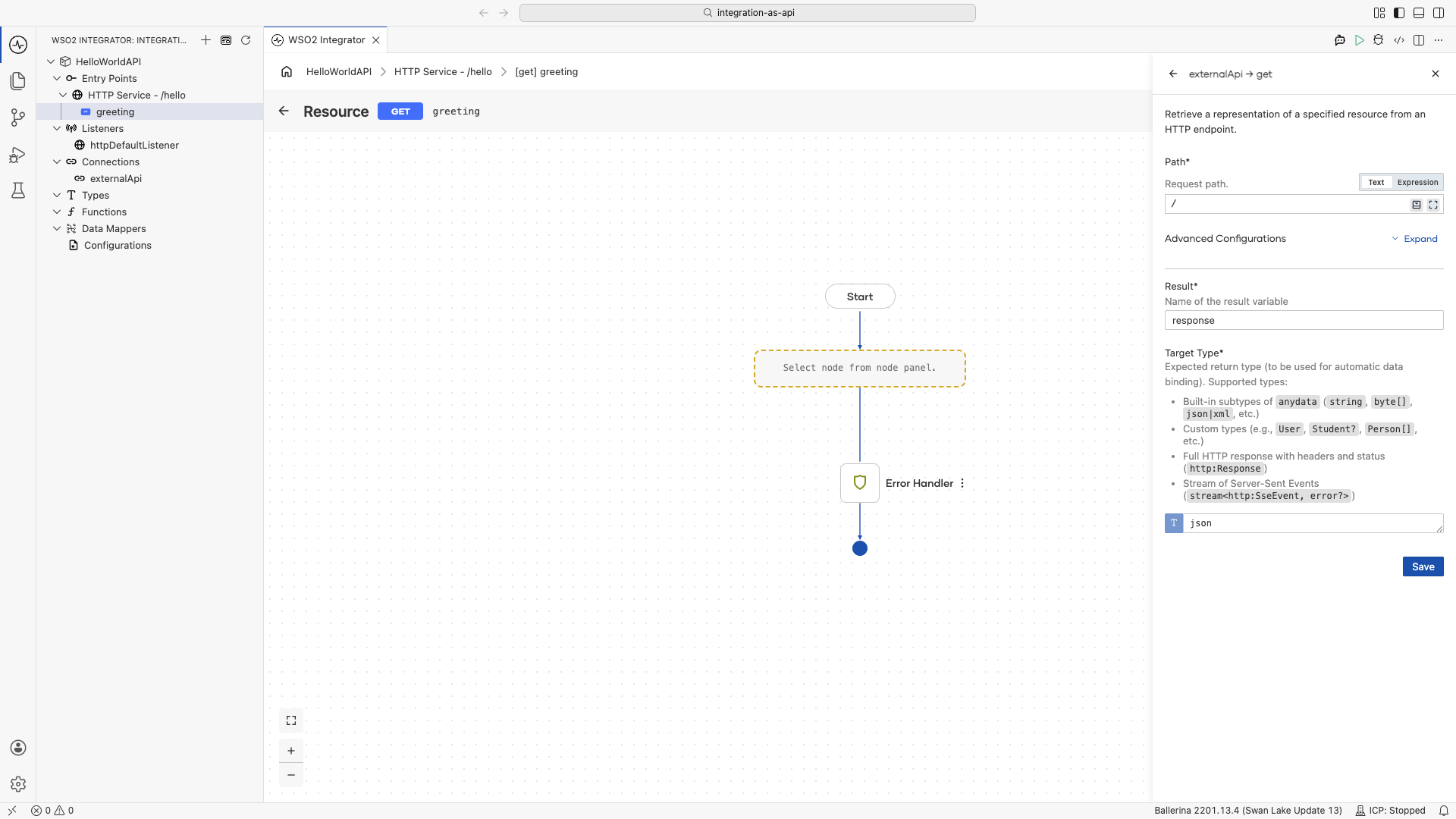
Task: Collapse the Entry Points chevron
Action: [57, 78]
